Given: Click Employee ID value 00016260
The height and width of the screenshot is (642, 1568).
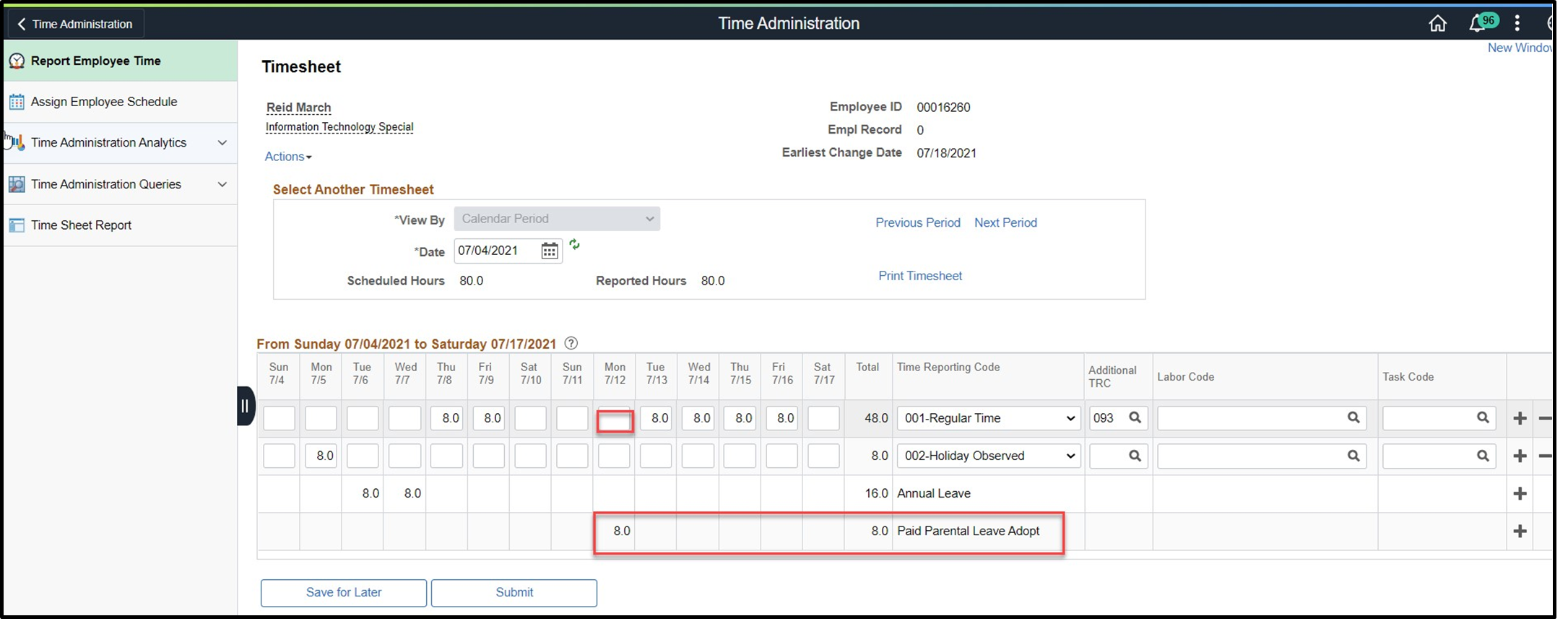Looking at the screenshot, I should [x=943, y=108].
